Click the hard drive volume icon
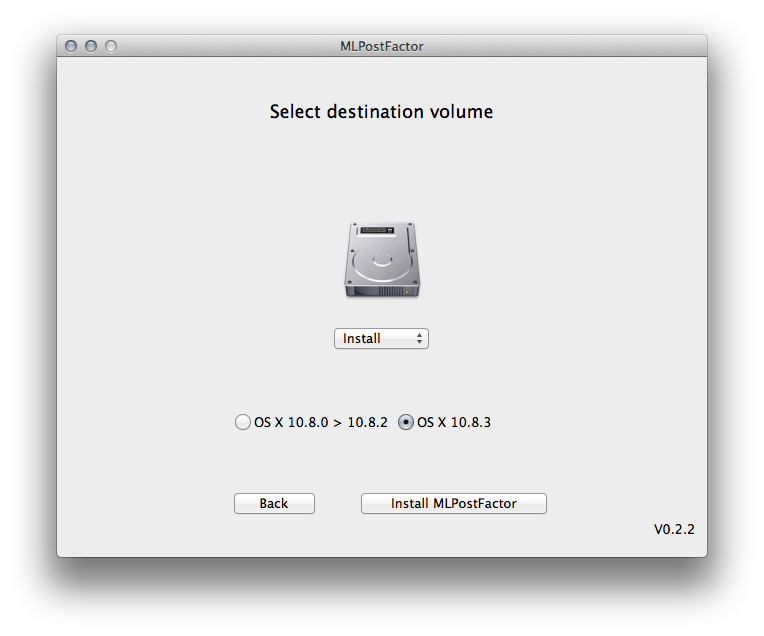This screenshot has height=636, width=764. [x=381, y=258]
